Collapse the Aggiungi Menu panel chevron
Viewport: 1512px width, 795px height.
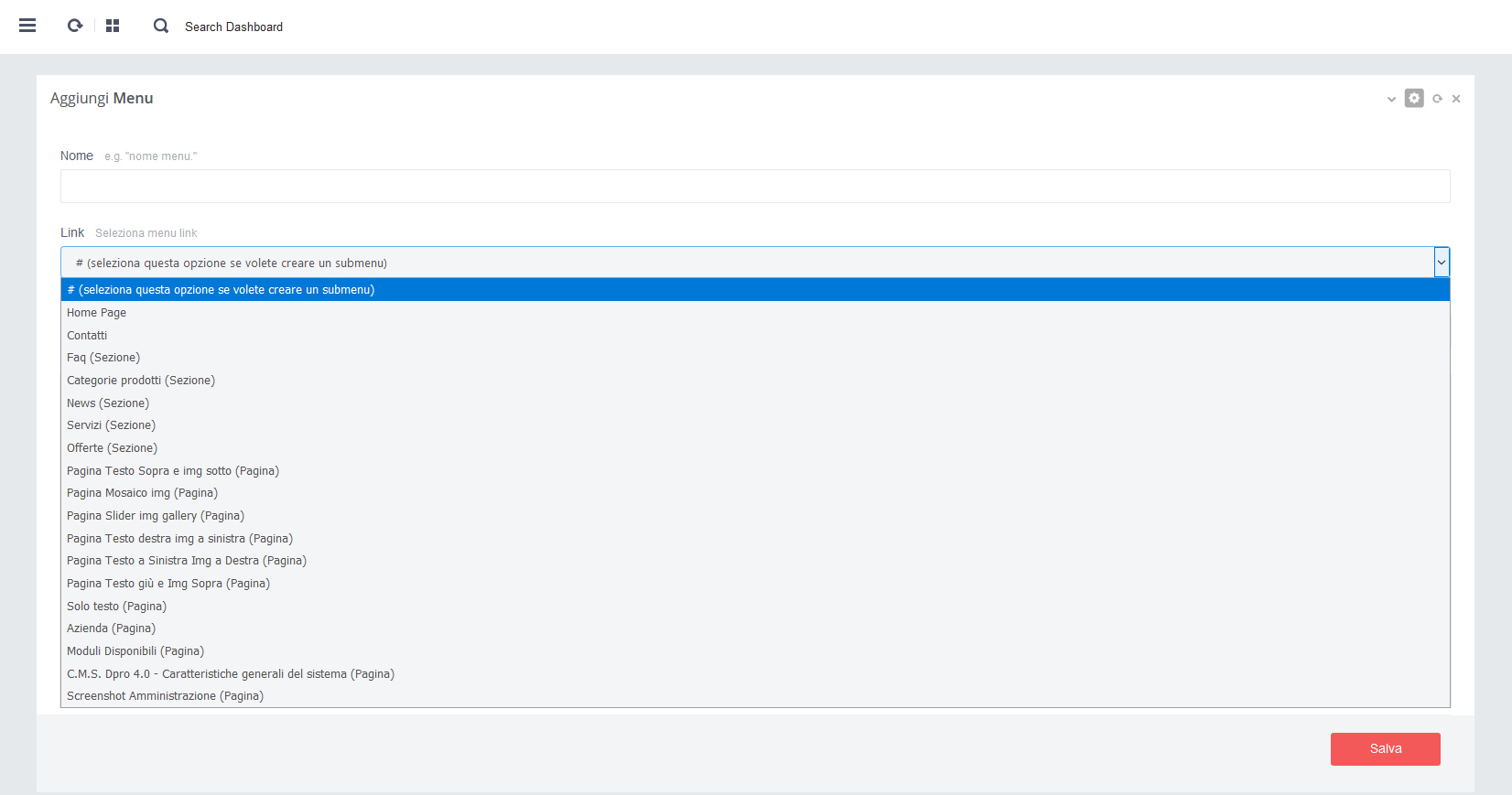[1391, 99]
